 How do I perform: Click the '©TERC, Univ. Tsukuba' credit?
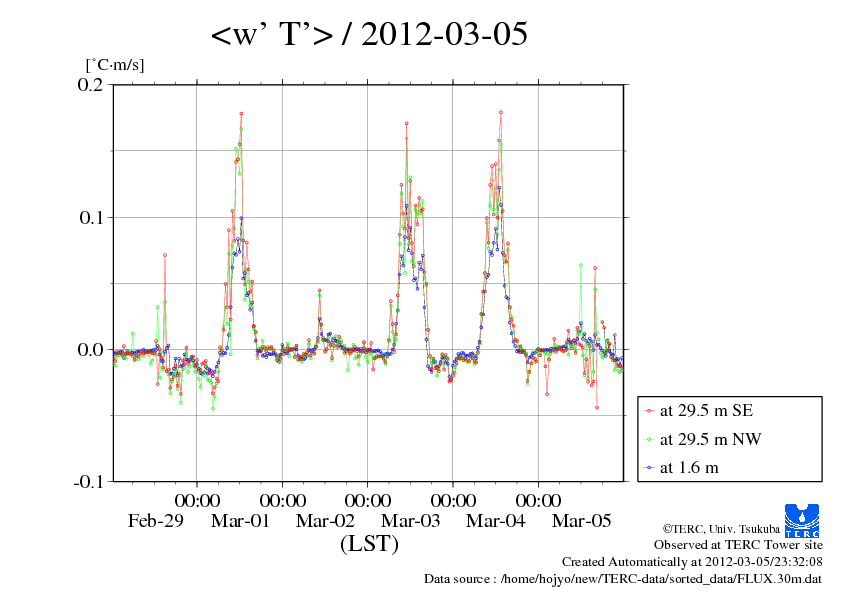click(x=721, y=529)
